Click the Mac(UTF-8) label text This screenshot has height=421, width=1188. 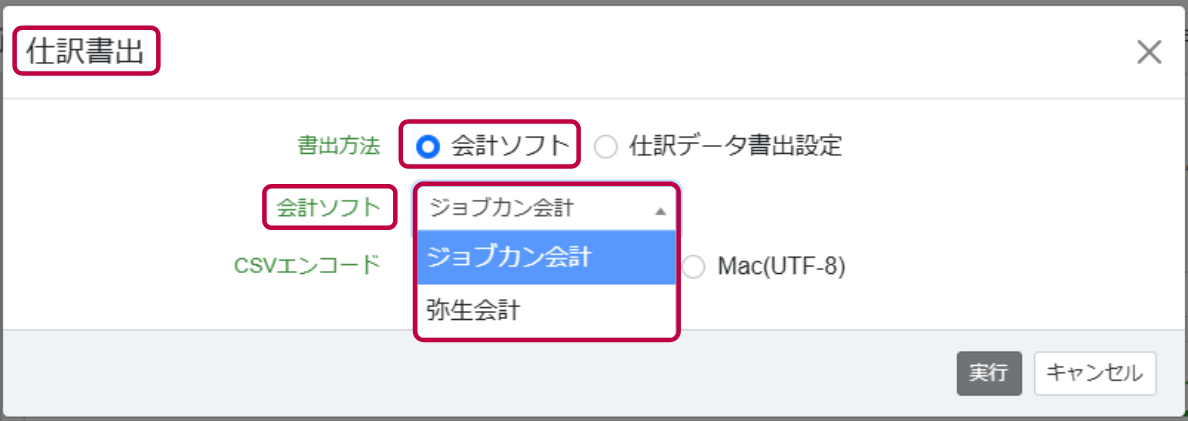click(x=781, y=266)
